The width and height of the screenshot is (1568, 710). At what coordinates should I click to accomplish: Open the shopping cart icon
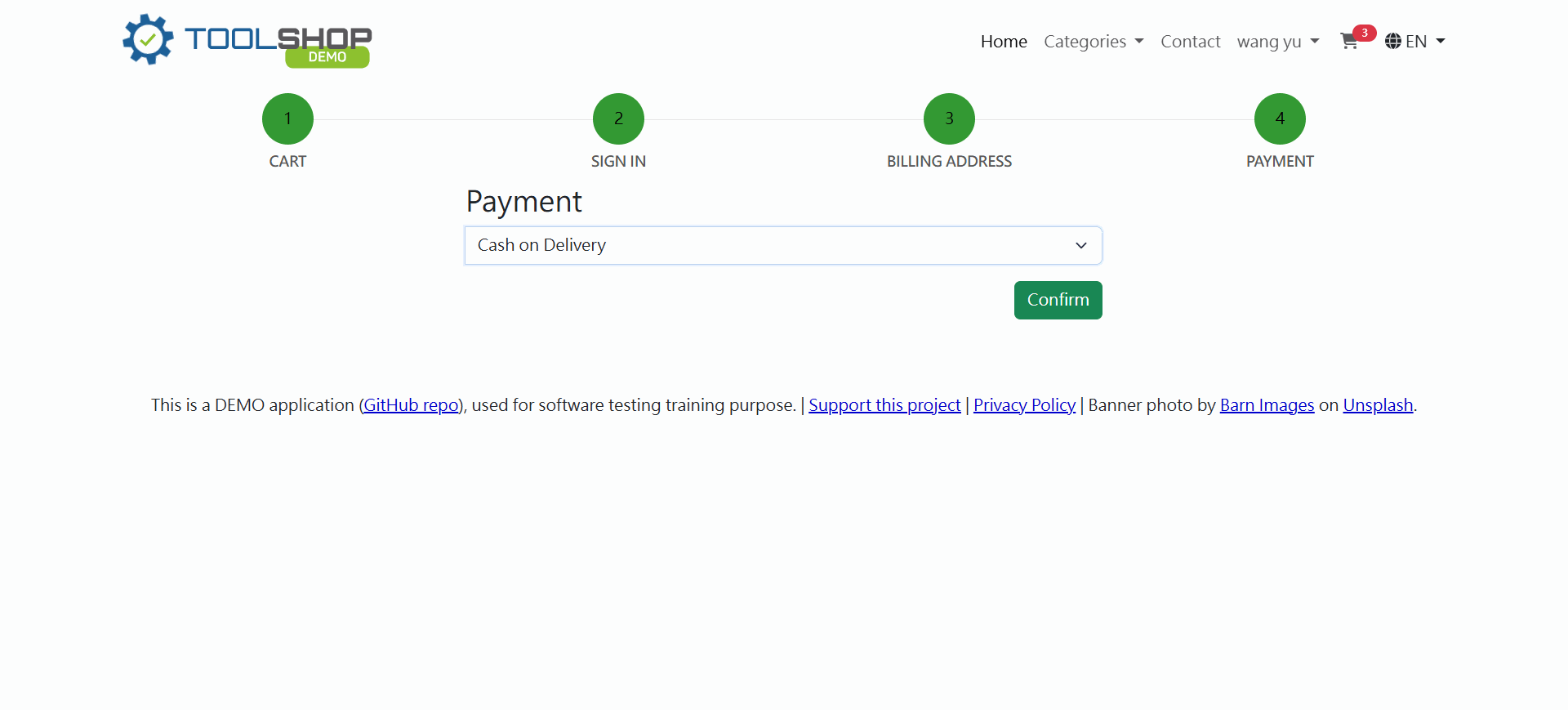1348,42
